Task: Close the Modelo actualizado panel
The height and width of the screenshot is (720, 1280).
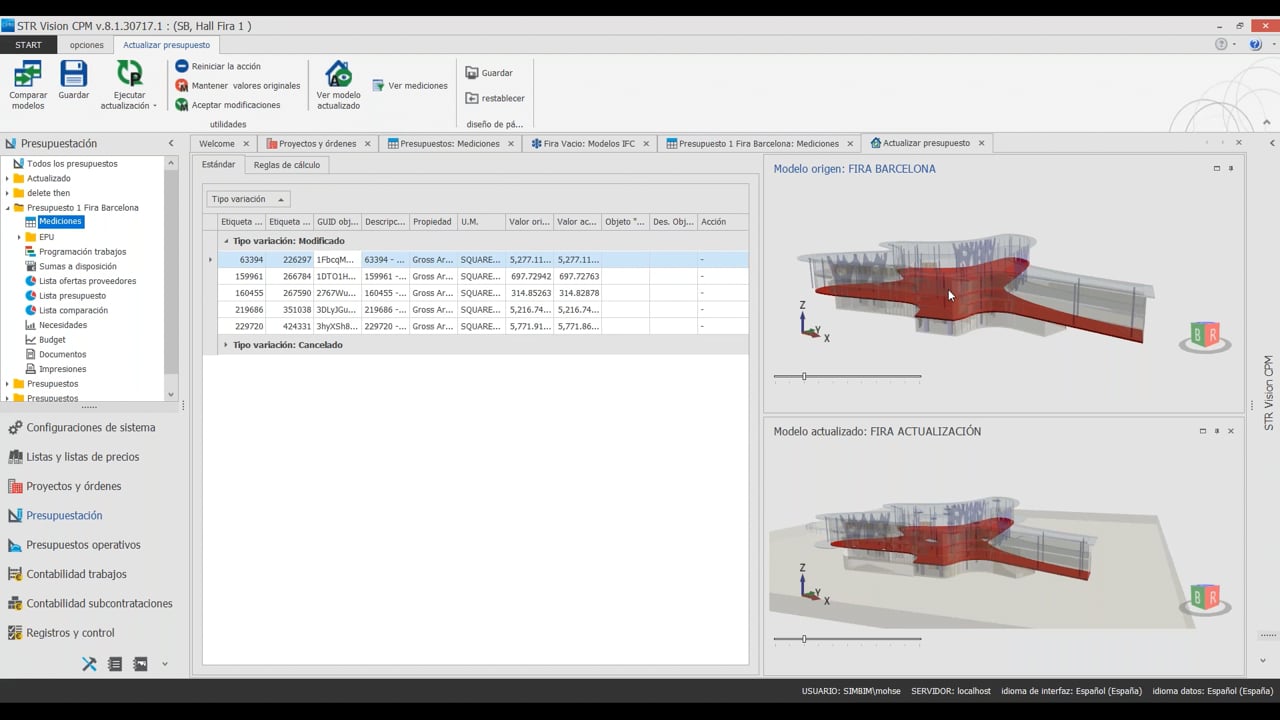Action: click(1231, 431)
